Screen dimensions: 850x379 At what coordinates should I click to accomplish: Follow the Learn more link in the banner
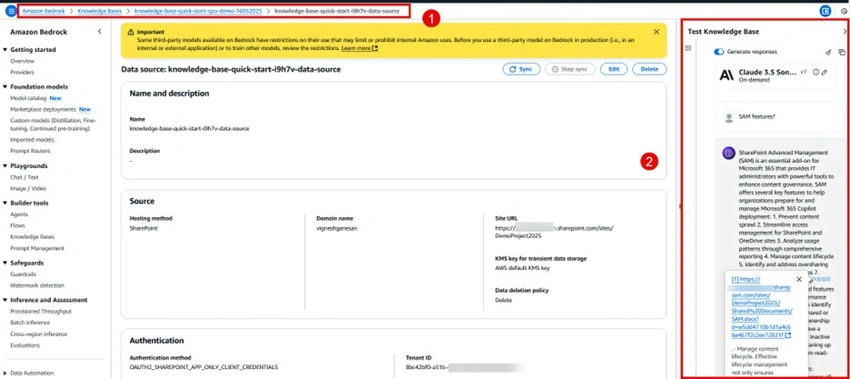[x=359, y=48]
